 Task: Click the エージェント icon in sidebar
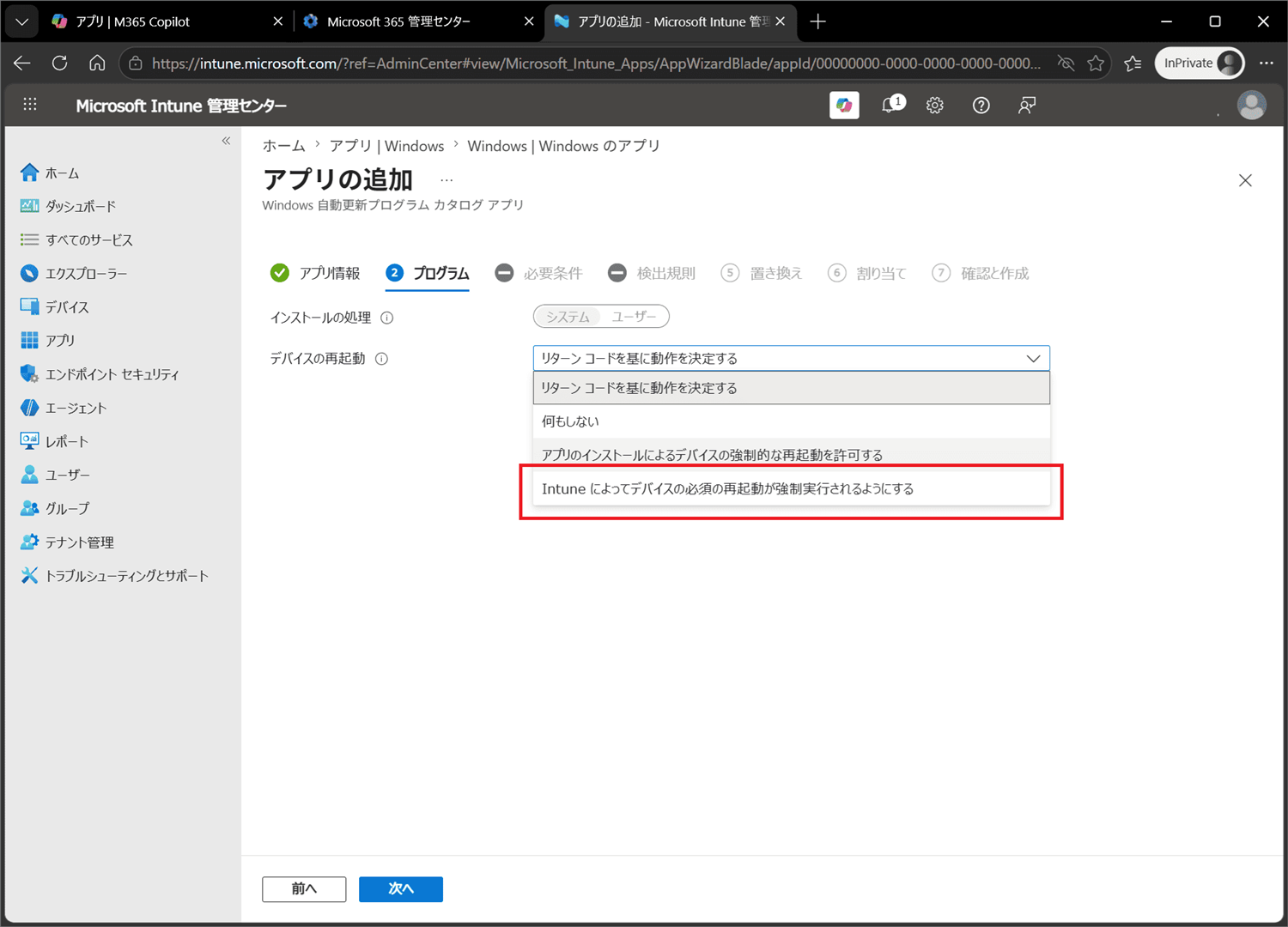(x=30, y=408)
